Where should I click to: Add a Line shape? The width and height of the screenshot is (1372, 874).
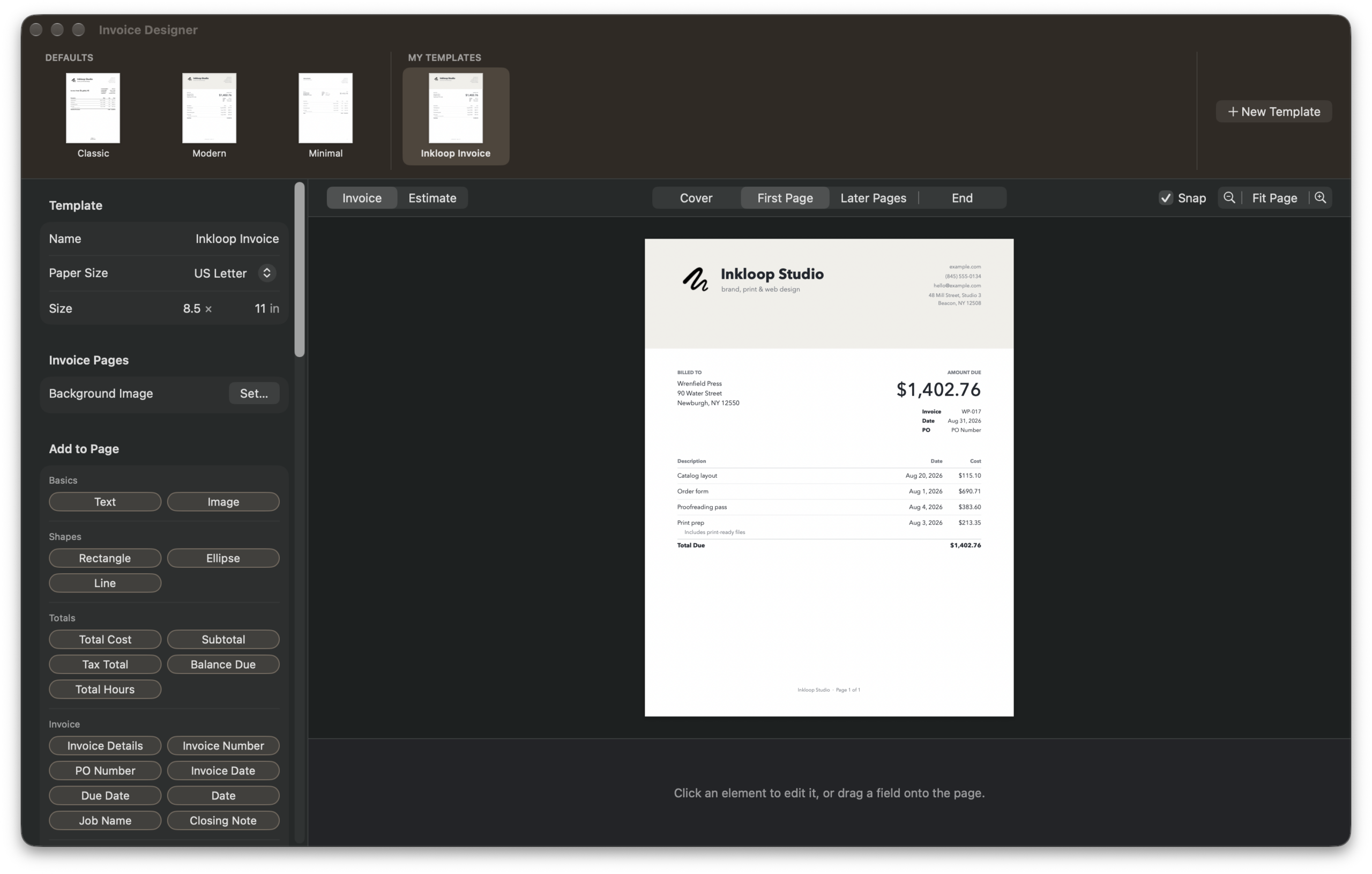coord(105,583)
